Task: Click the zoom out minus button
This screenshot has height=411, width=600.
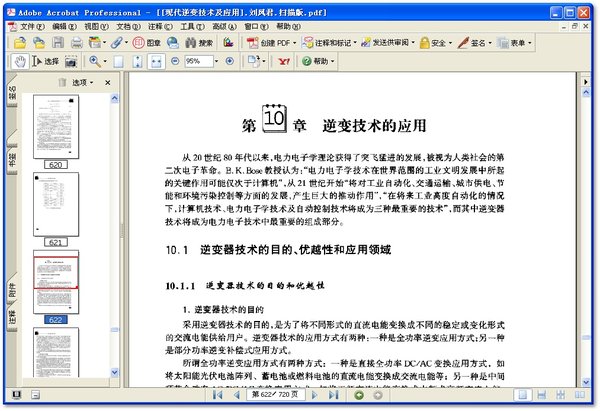Action: click(175, 61)
